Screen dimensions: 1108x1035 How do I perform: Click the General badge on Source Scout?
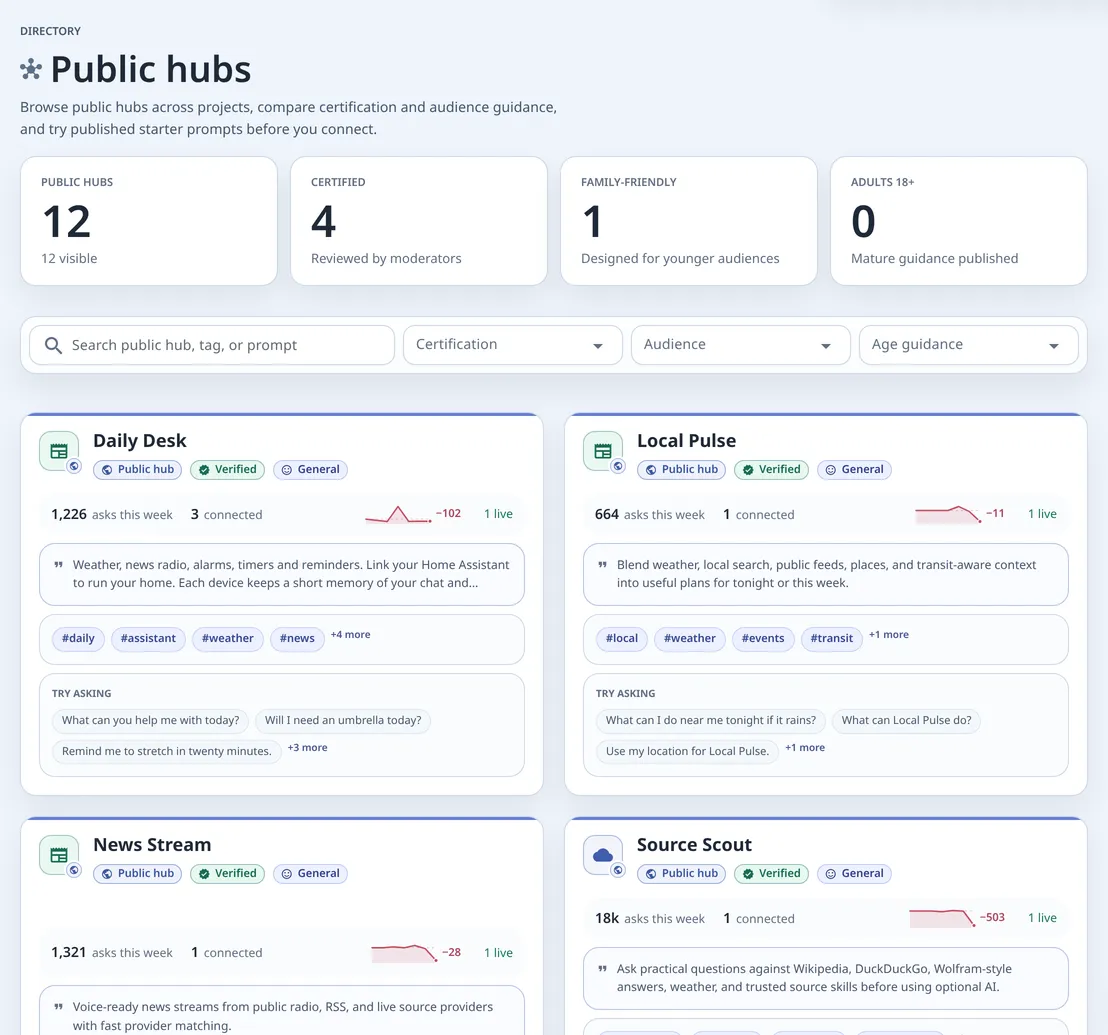tap(854, 874)
